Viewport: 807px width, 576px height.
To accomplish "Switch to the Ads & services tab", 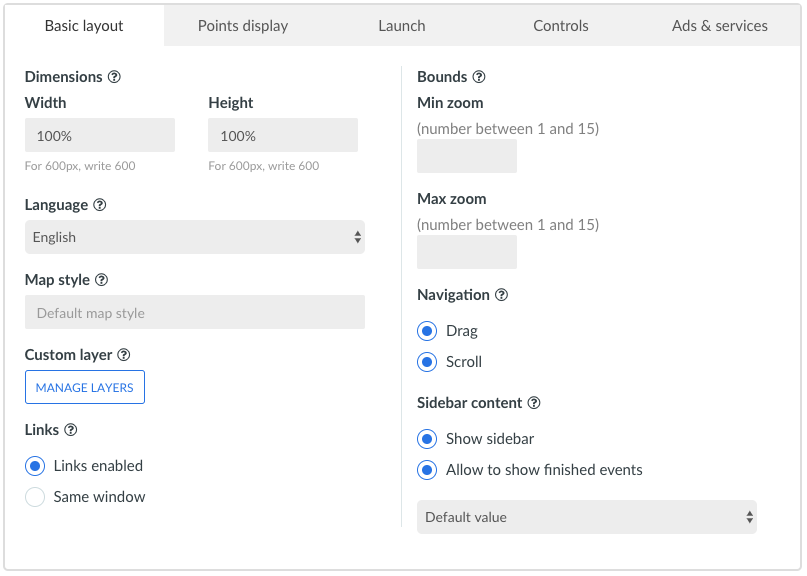I will click(719, 25).
